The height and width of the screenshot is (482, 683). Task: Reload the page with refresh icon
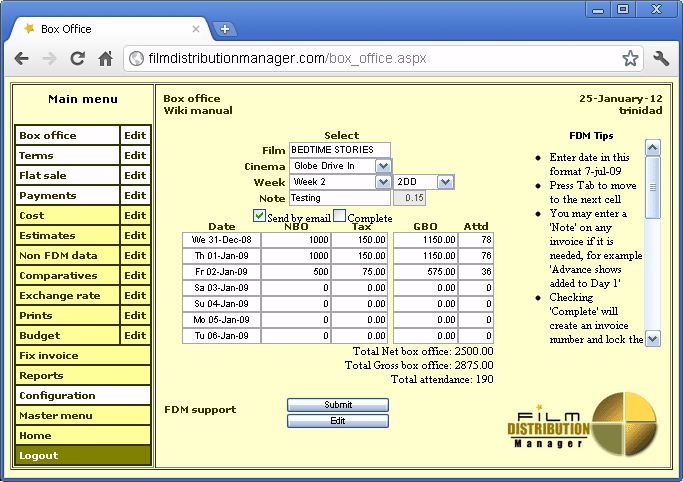tap(77, 59)
